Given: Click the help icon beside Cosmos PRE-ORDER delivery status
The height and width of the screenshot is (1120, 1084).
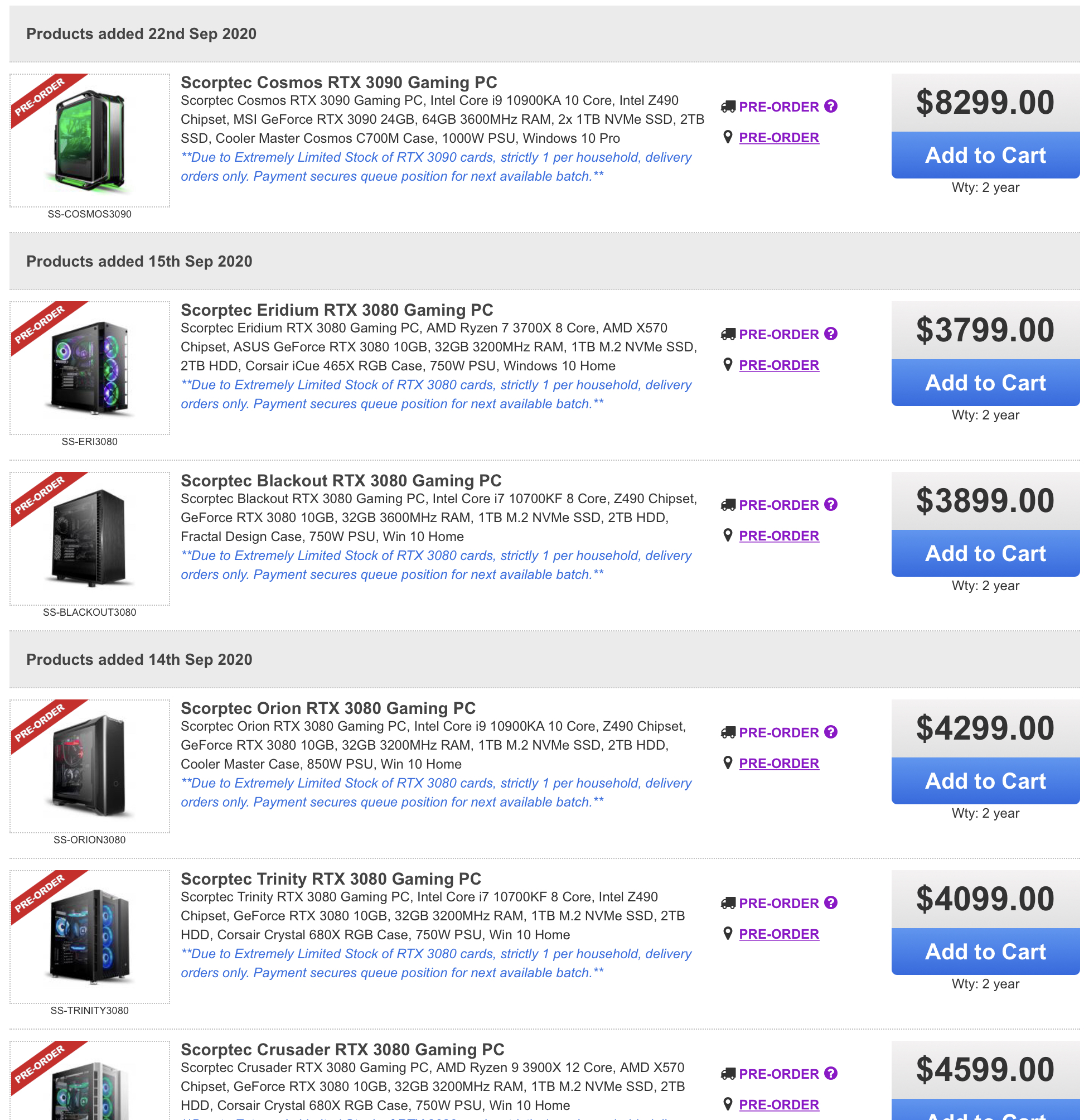Looking at the screenshot, I should (x=830, y=107).
